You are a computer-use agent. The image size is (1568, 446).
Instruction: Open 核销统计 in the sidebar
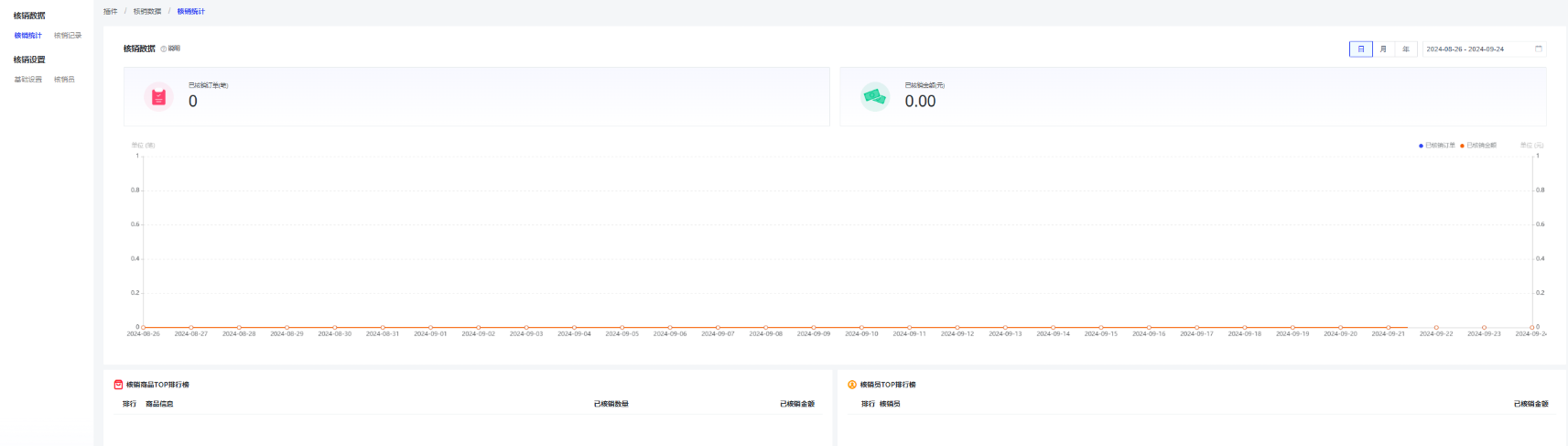coord(28,36)
